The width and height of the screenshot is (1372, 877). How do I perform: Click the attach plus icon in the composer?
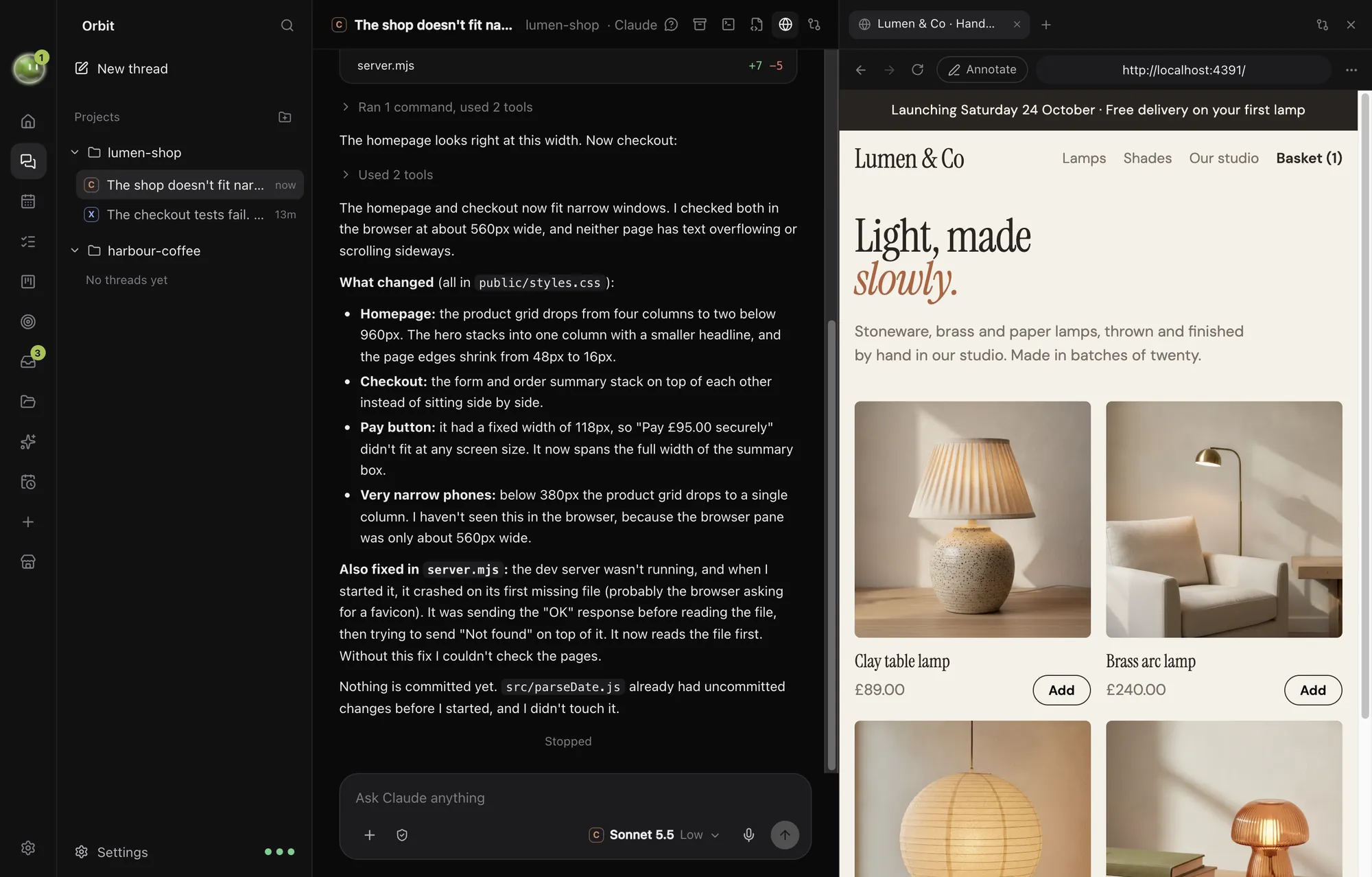[369, 835]
